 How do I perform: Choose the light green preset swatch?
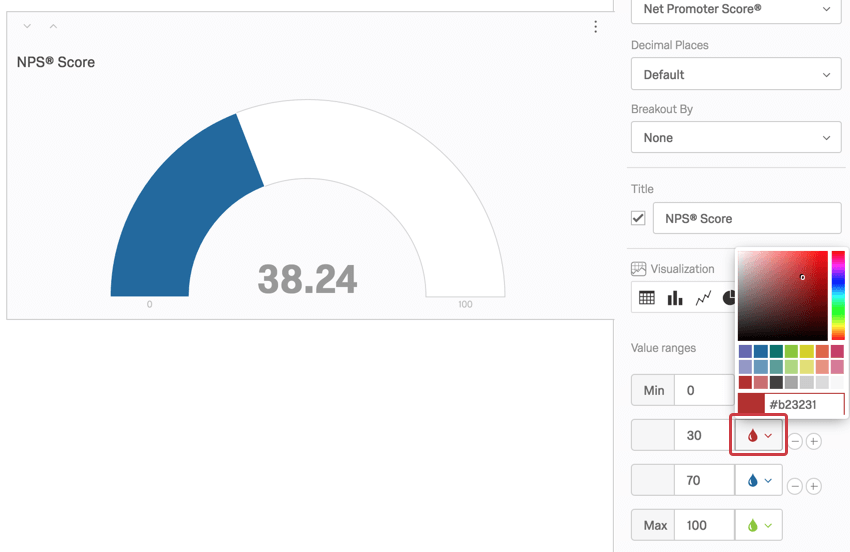point(791,367)
